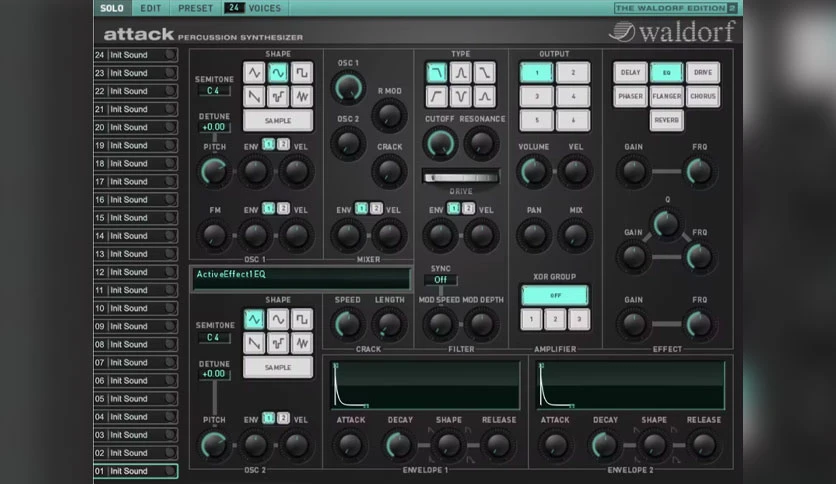
Task: Click the filter Drive slider
Action: coord(461,177)
